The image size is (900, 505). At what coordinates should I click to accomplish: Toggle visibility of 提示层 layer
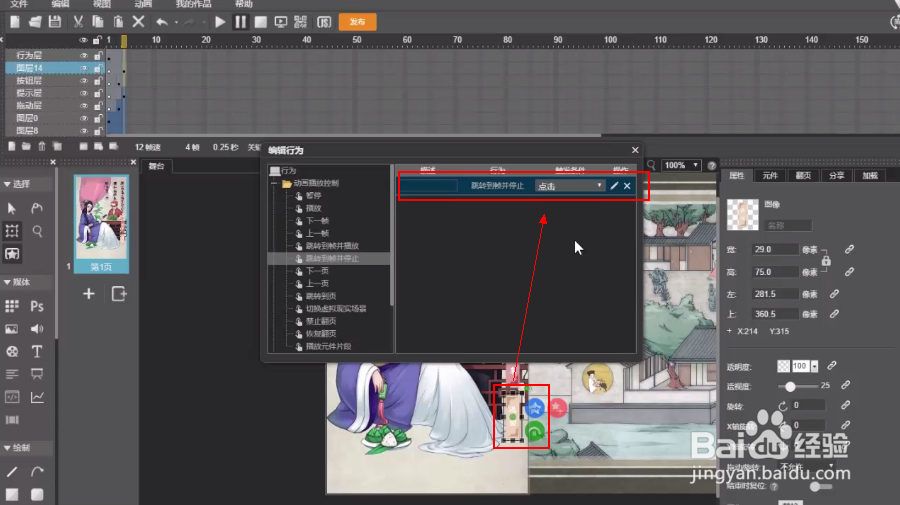pyautogui.click(x=84, y=94)
